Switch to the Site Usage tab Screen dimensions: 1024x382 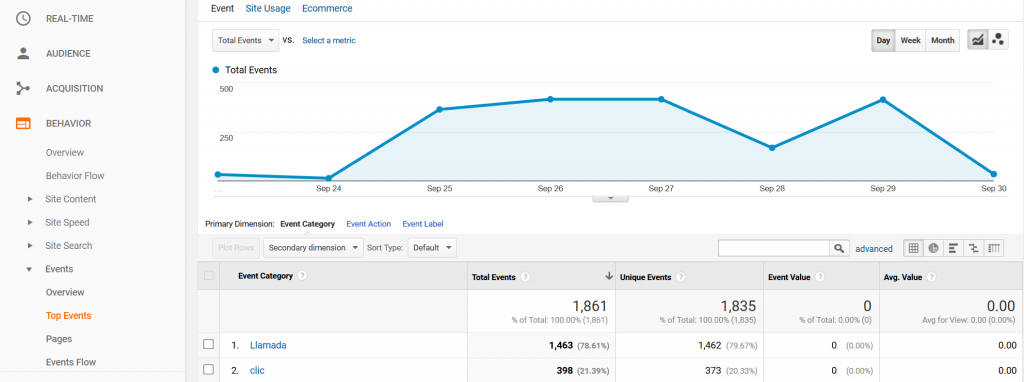[x=268, y=8]
